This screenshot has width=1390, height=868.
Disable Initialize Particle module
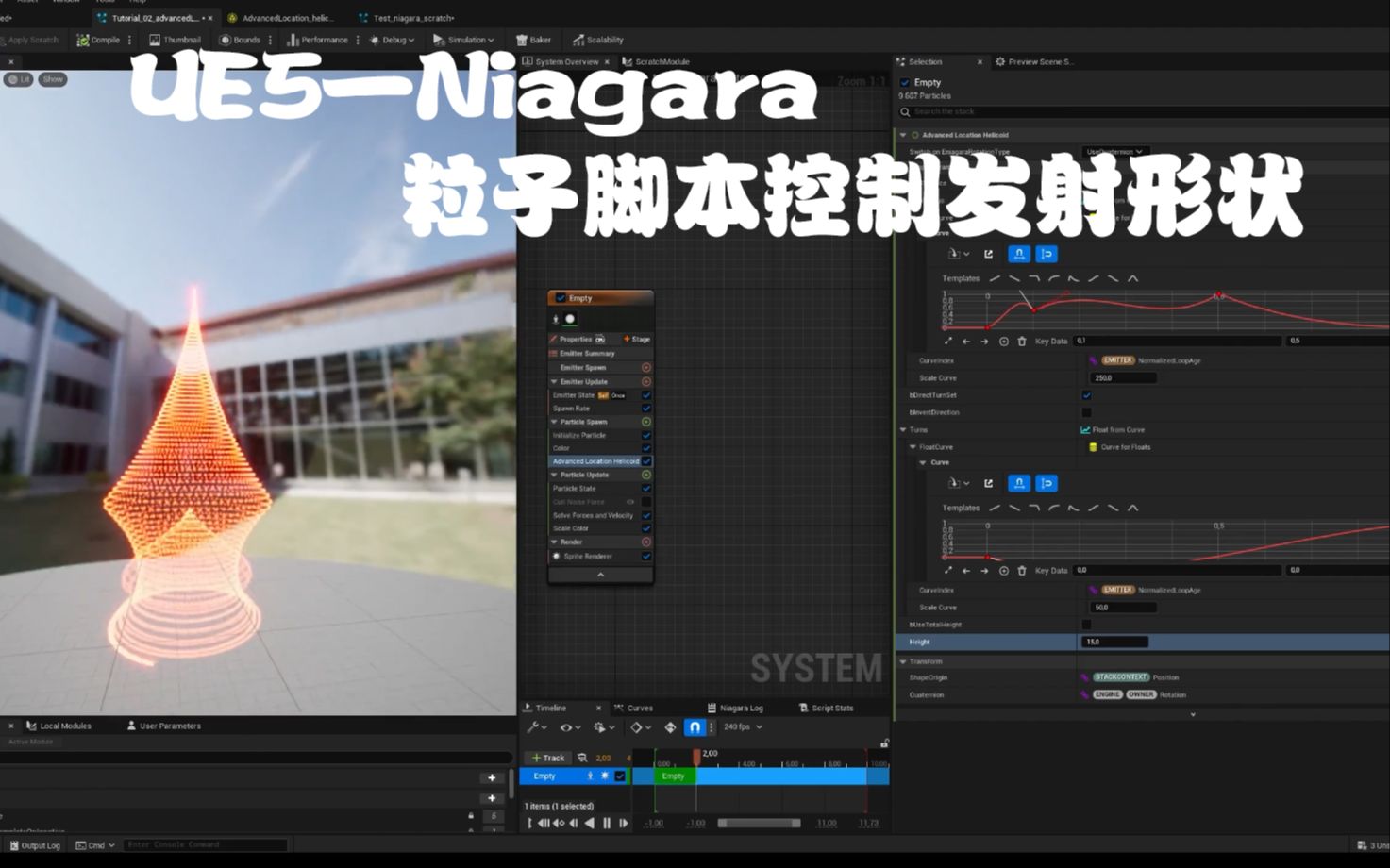[646, 435]
